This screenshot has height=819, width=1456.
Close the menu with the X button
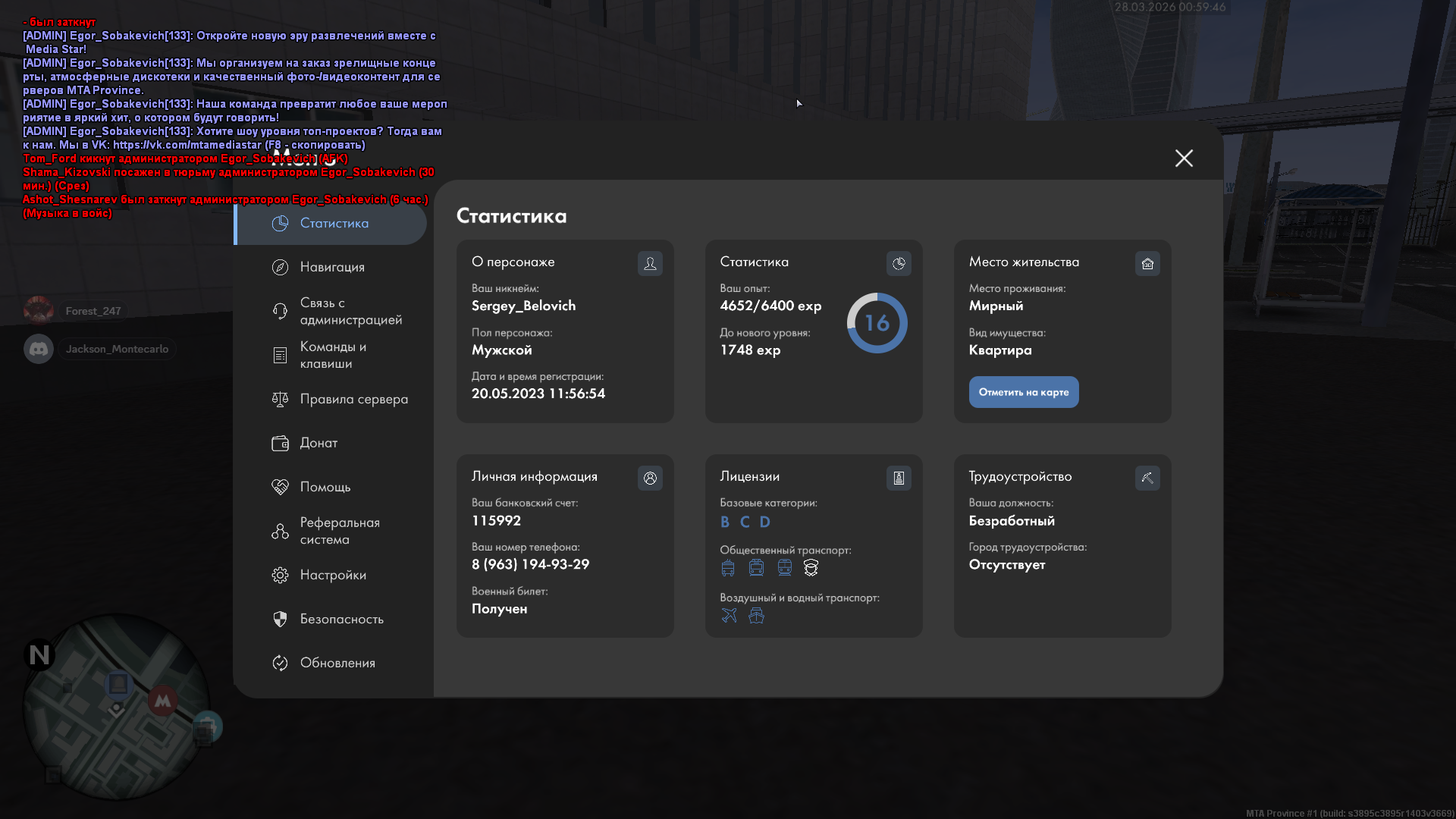click(x=1184, y=158)
